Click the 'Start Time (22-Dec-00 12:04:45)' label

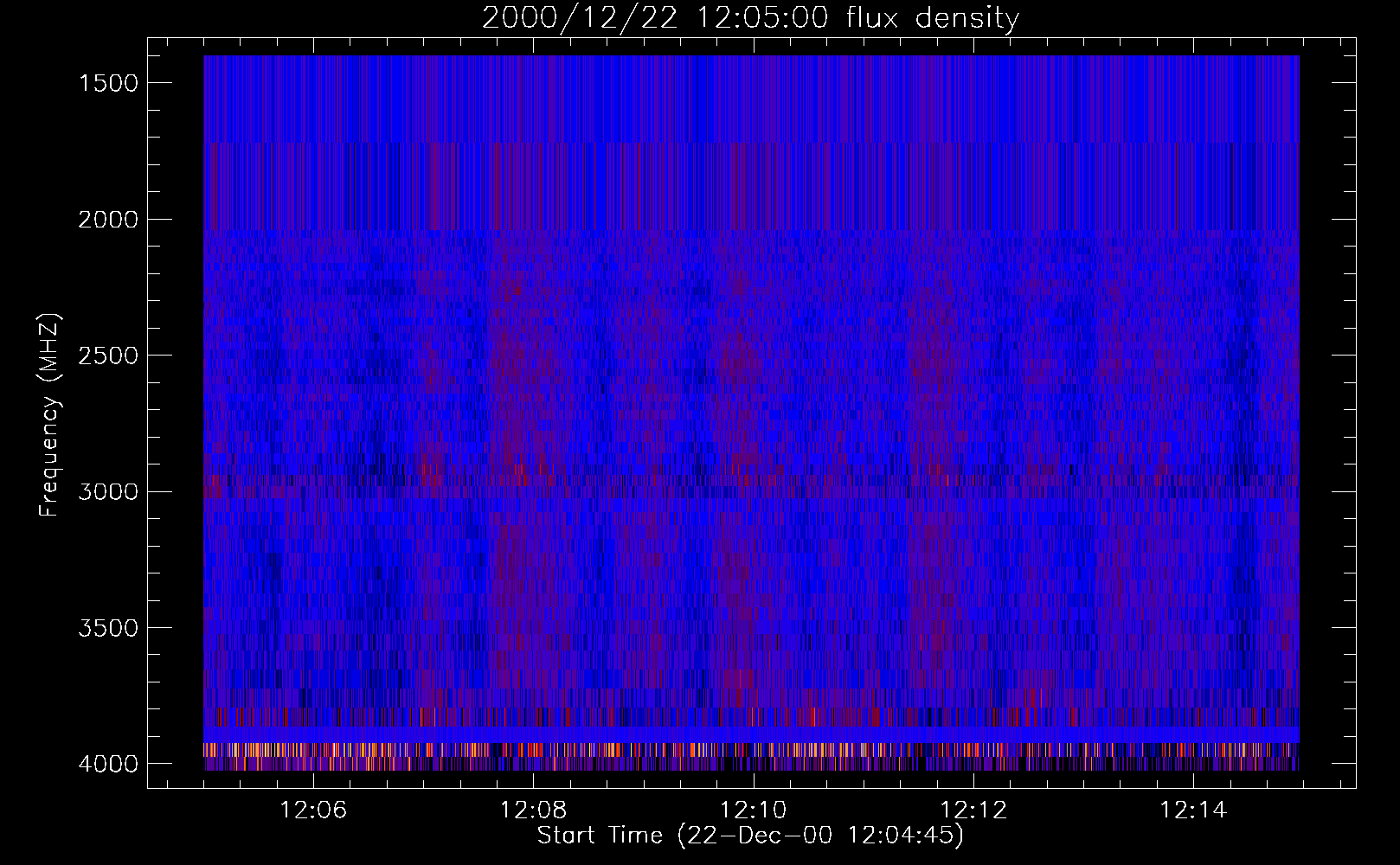click(750, 836)
